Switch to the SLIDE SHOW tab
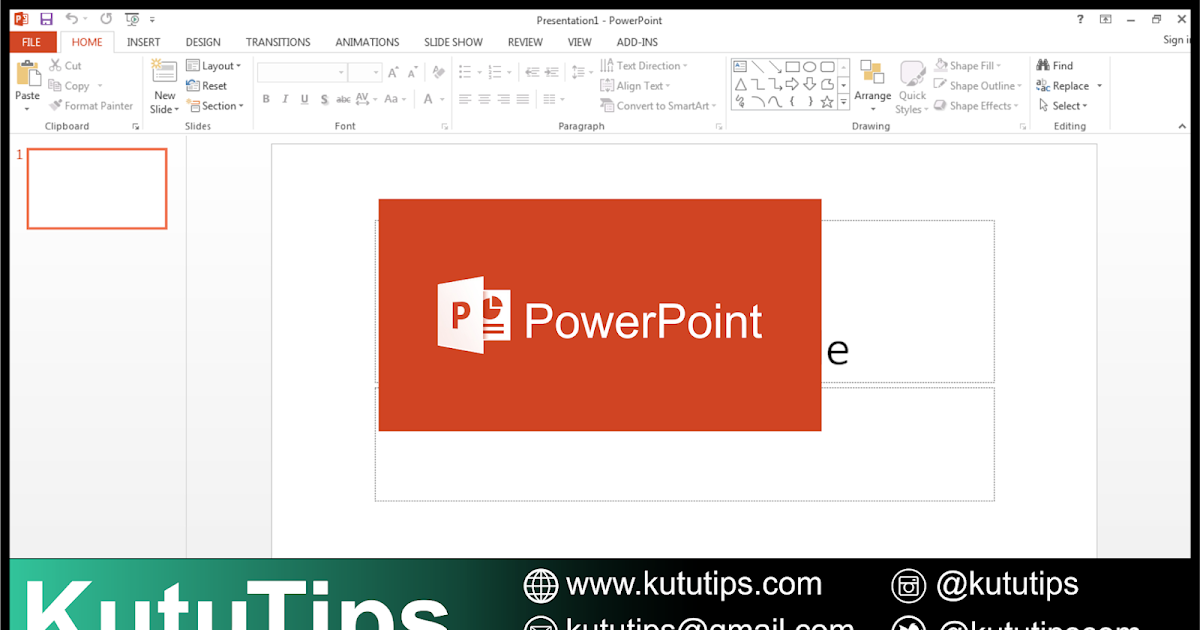This screenshot has height=630, width=1200. (x=453, y=42)
